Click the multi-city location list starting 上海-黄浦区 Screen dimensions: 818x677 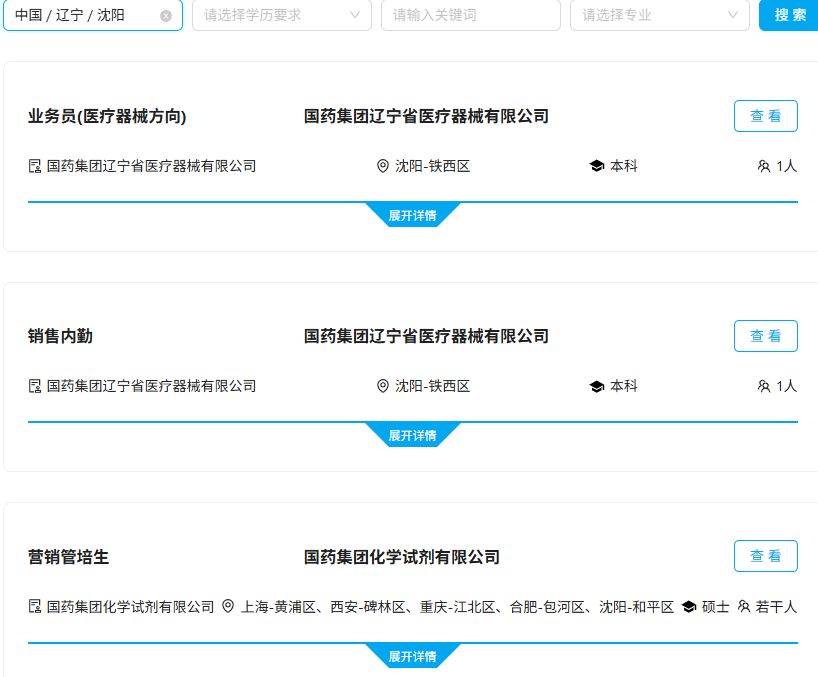[x=457, y=607]
